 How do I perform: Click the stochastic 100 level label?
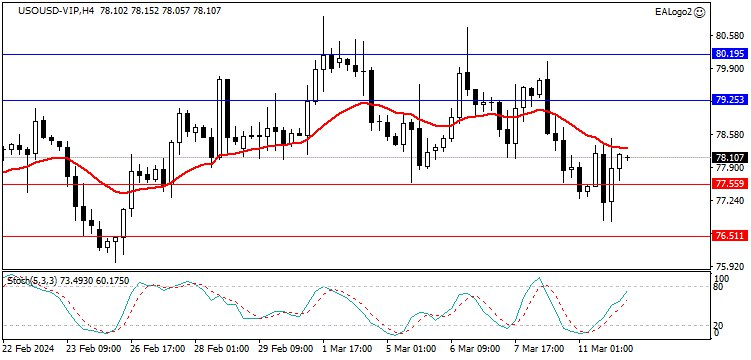721,279
